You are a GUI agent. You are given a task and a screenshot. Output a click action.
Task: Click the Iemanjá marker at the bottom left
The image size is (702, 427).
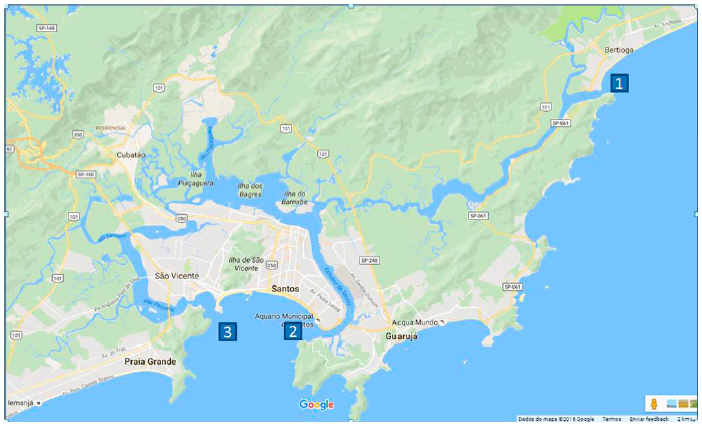pos(24,403)
